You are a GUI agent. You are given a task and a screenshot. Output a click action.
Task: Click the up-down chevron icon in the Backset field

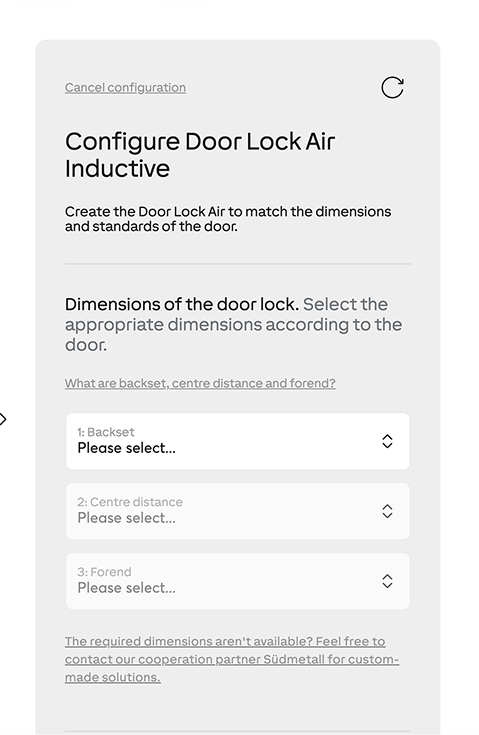[x=387, y=441]
